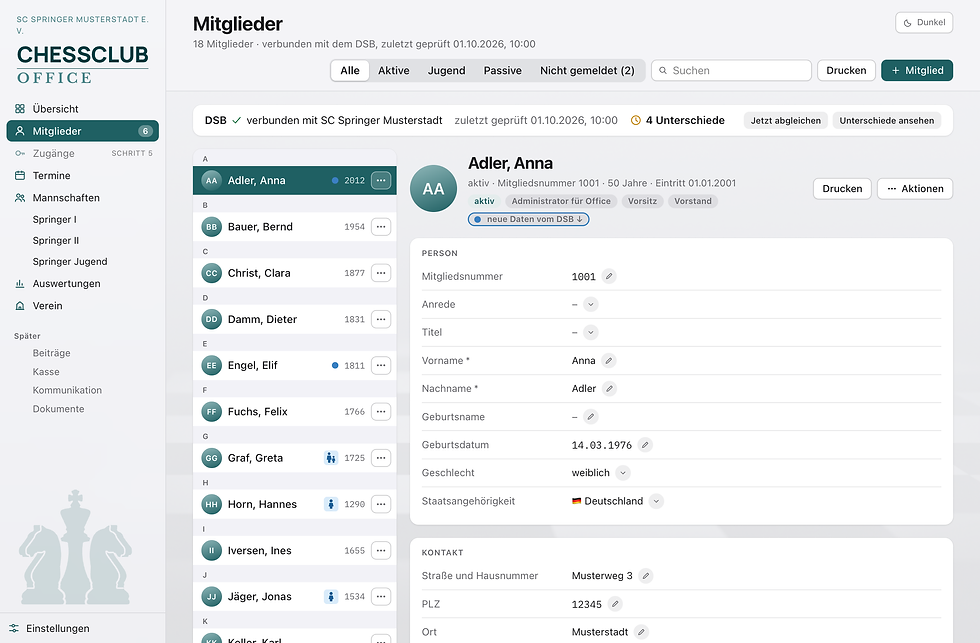This screenshot has width=980, height=643.
Task: Print the Adler, Anna member profile
Action: tap(842, 189)
